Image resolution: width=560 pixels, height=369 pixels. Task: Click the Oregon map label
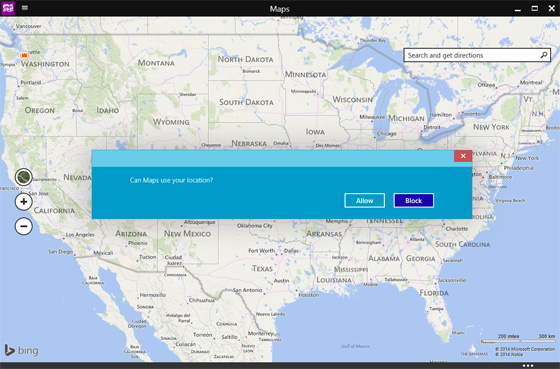[40, 110]
